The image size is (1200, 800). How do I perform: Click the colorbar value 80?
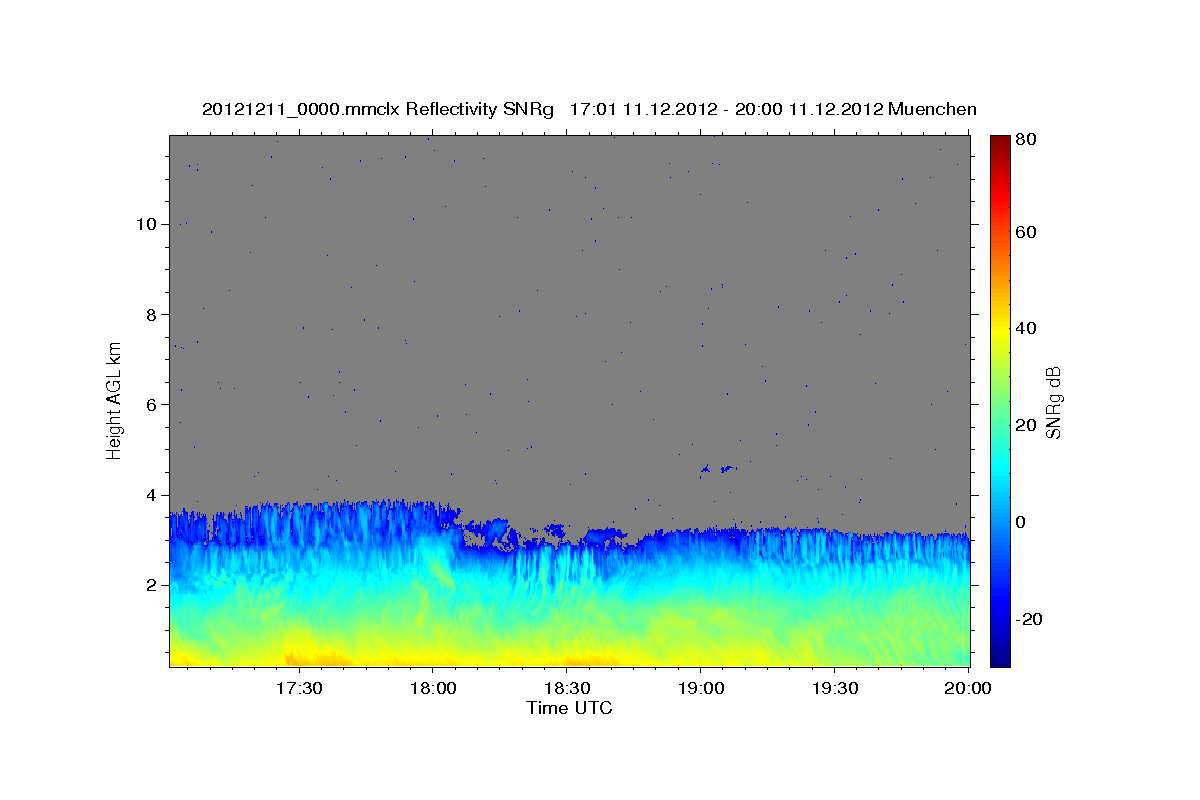pos(1025,140)
